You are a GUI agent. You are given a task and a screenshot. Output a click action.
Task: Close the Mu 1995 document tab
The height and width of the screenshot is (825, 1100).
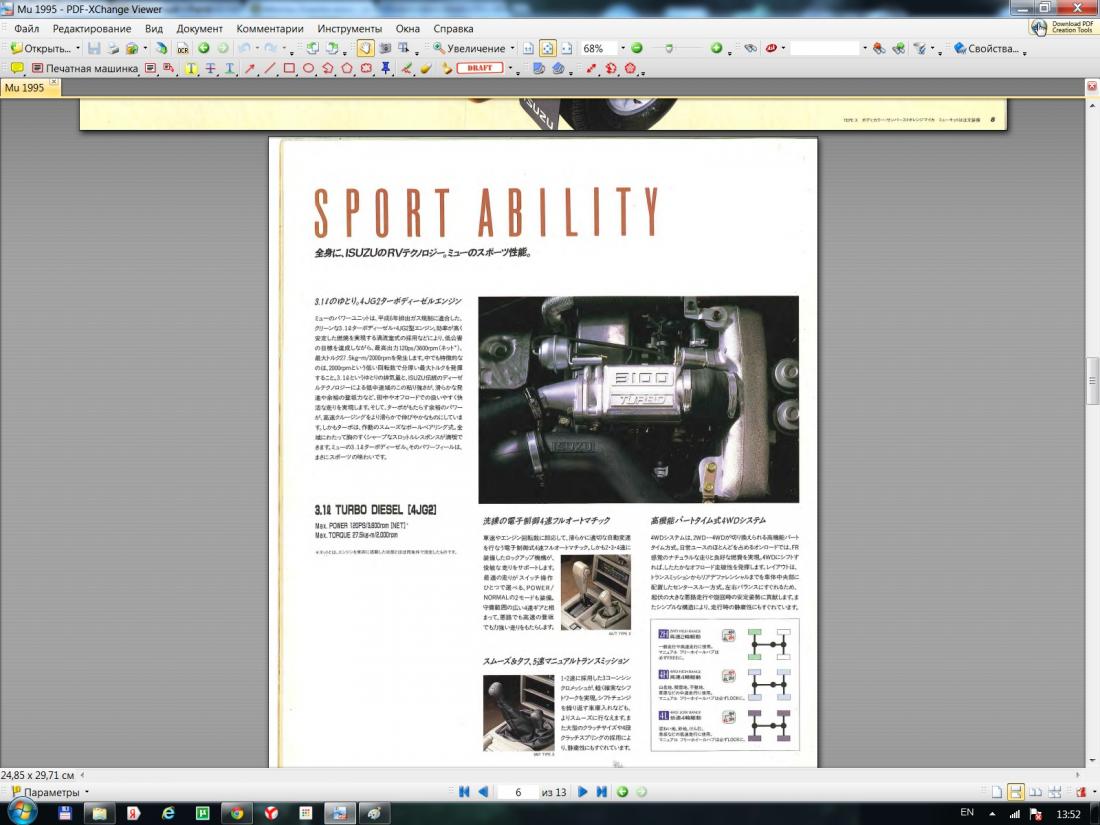coord(54,83)
